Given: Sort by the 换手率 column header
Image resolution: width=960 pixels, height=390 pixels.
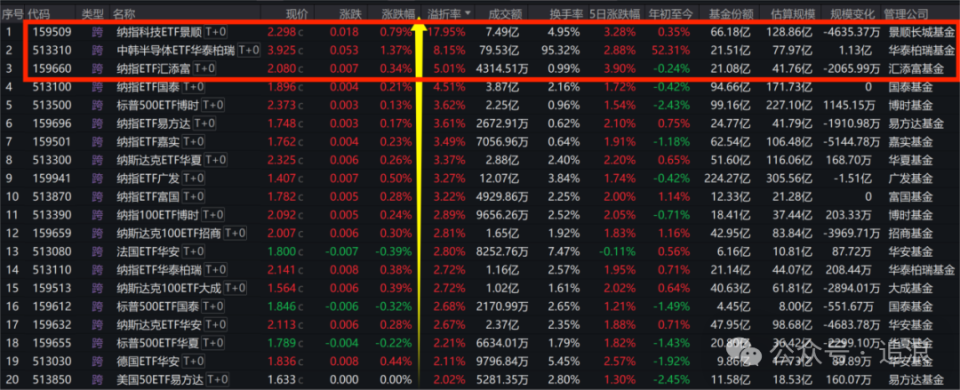Looking at the screenshot, I should [x=566, y=13].
